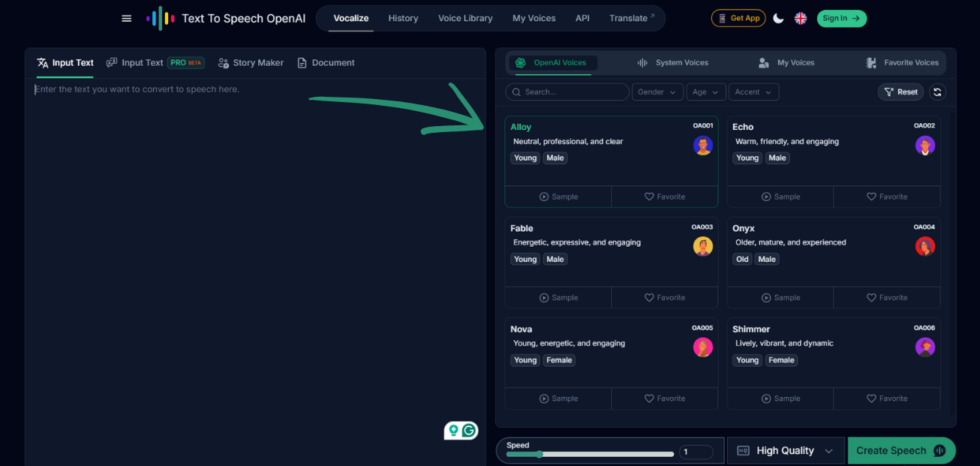Open the High Quality dropdown
Screen dimensions: 980x466
(785, 451)
